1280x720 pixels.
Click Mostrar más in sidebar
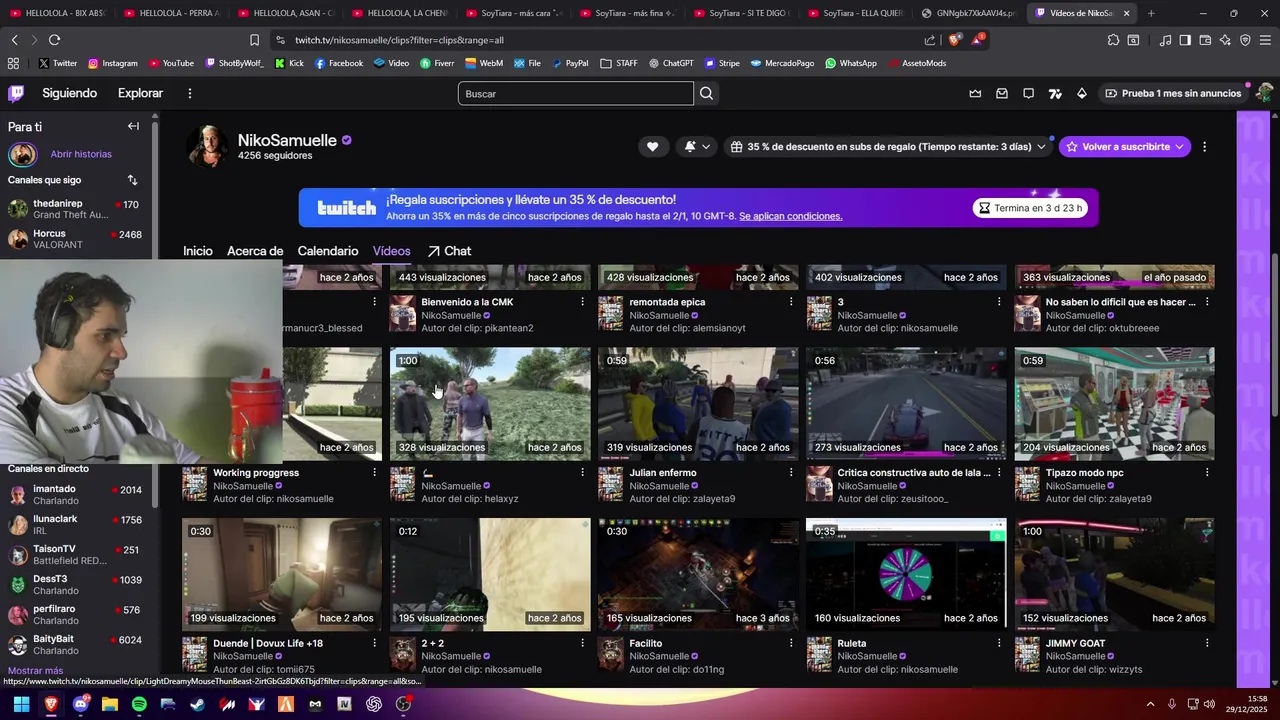pos(35,671)
